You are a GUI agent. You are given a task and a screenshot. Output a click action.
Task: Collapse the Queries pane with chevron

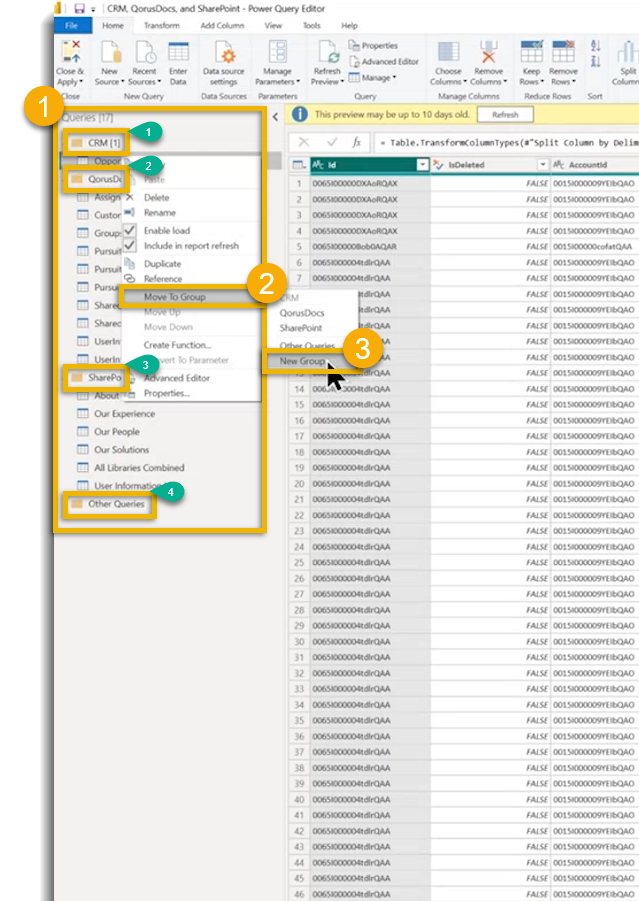click(x=275, y=117)
